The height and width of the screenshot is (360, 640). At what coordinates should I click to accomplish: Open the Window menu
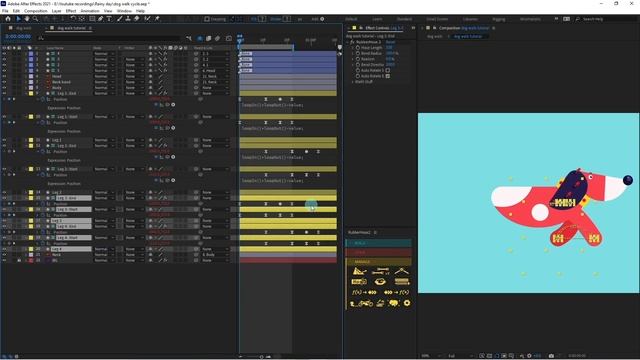pyautogui.click(x=124, y=11)
